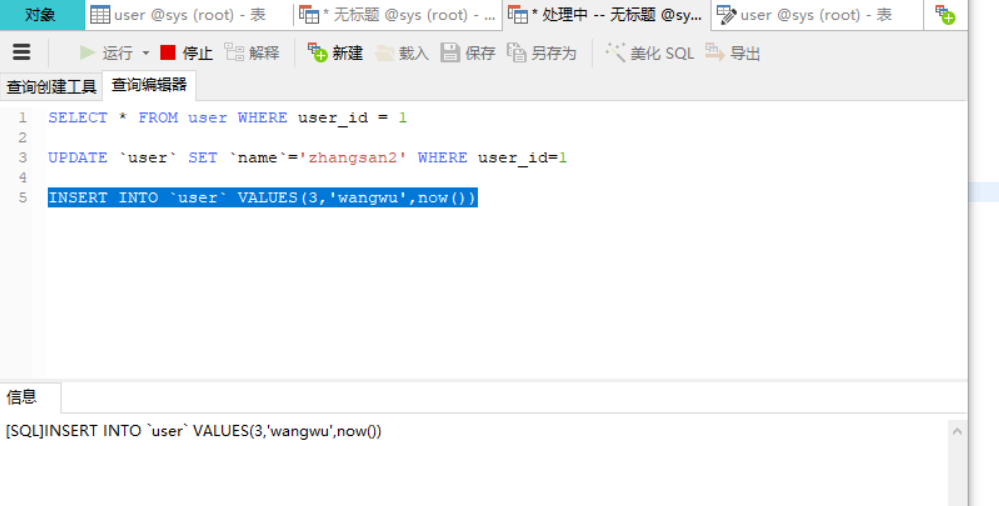This screenshot has height=506, width=999.
Task: Click the info panel scrollbar up arrow
Action: (957, 431)
